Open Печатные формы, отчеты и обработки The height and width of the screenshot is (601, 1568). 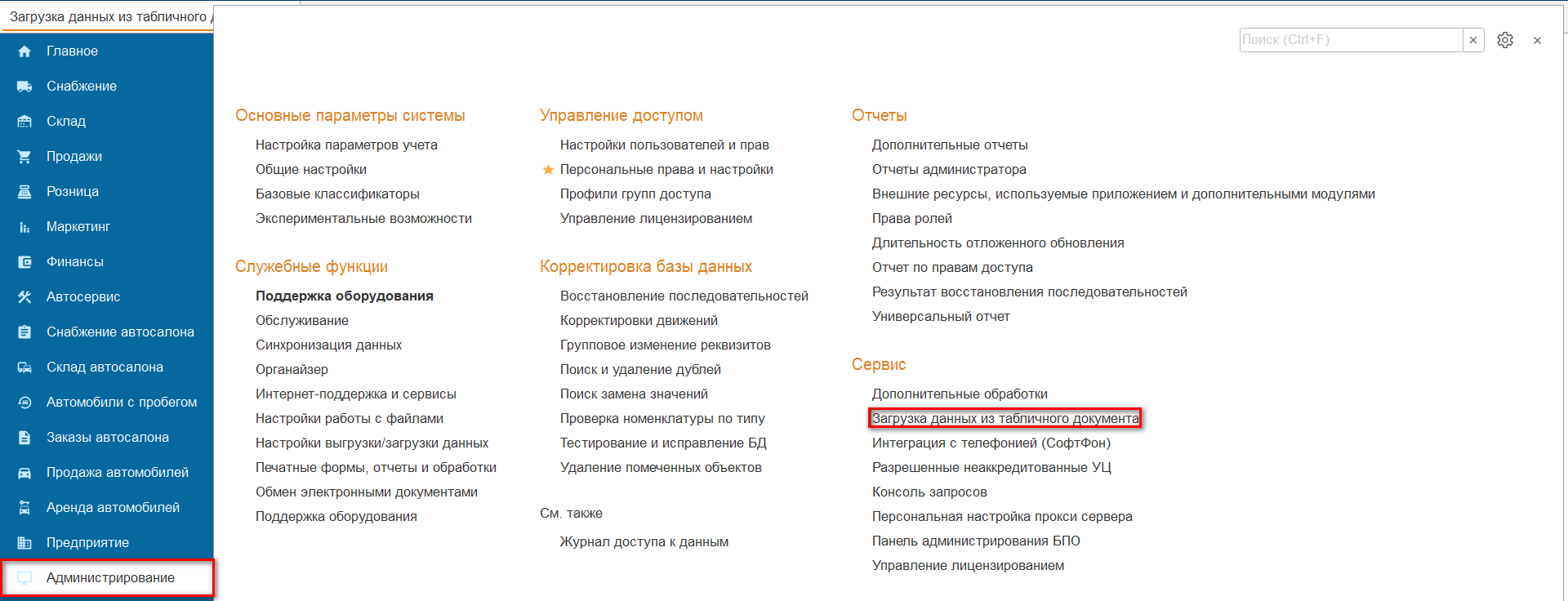pyautogui.click(x=376, y=468)
